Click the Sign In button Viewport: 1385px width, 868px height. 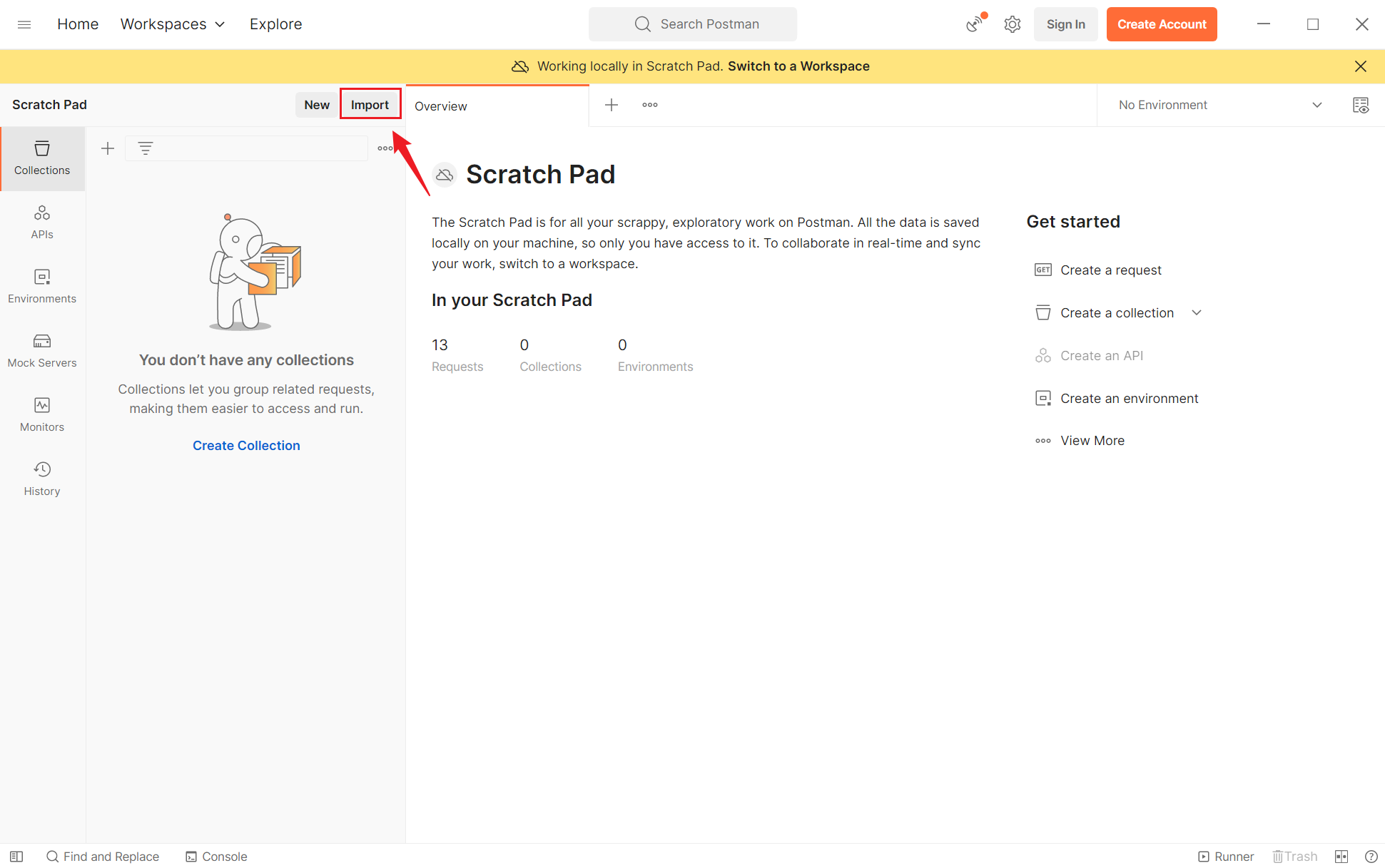click(1065, 24)
